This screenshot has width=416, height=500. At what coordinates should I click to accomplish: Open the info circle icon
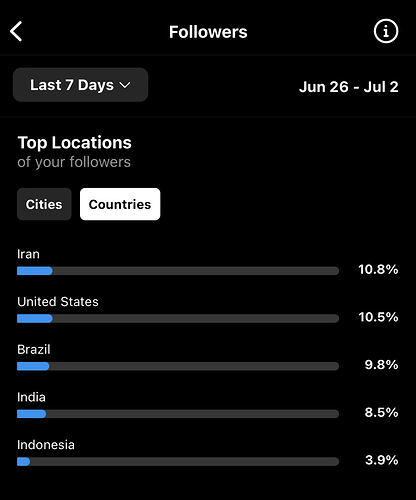(x=386, y=31)
